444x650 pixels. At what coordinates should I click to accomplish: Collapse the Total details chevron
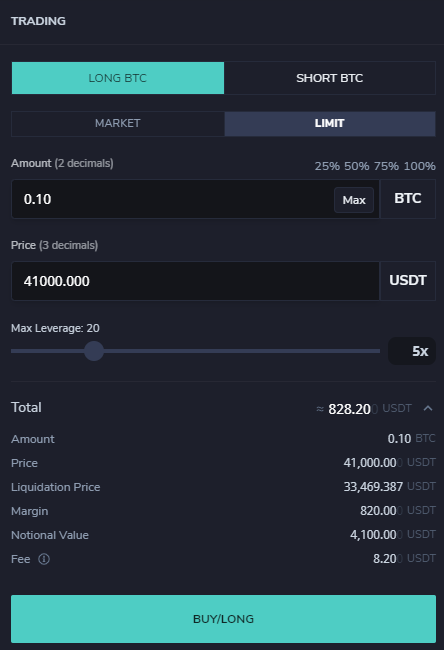click(x=428, y=408)
